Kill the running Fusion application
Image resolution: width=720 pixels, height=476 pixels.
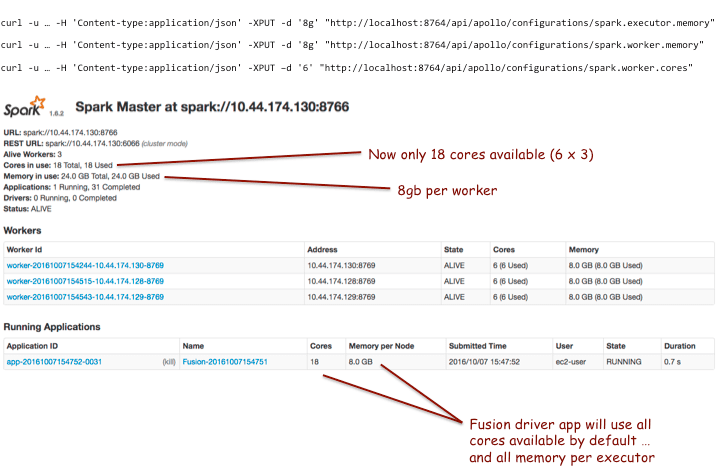(169, 362)
